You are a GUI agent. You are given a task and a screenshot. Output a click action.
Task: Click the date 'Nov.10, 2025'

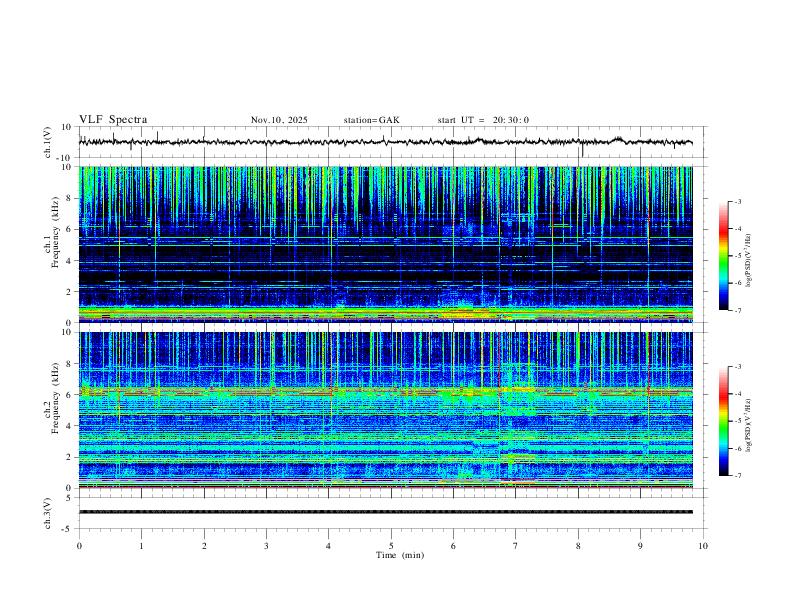pos(279,120)
